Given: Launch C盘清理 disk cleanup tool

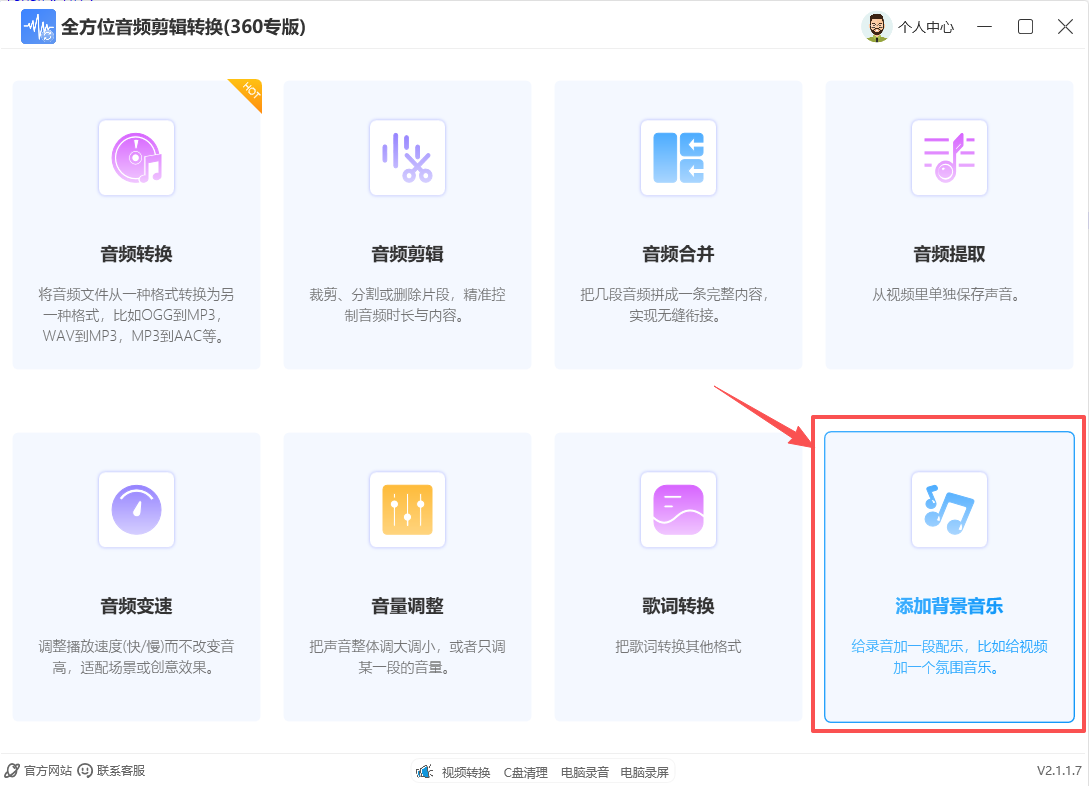Looking at the screenshot, I should 525,771.
